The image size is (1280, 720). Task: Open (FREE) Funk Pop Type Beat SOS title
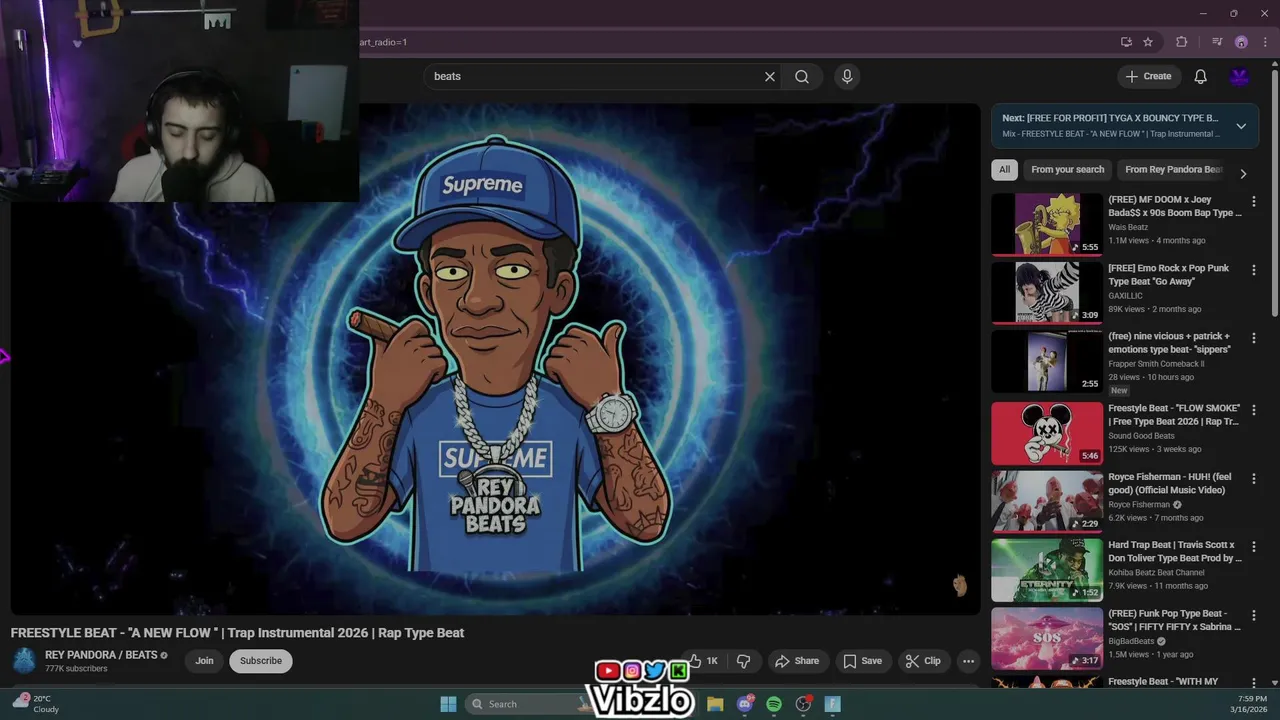click(x=1174, y=620)
